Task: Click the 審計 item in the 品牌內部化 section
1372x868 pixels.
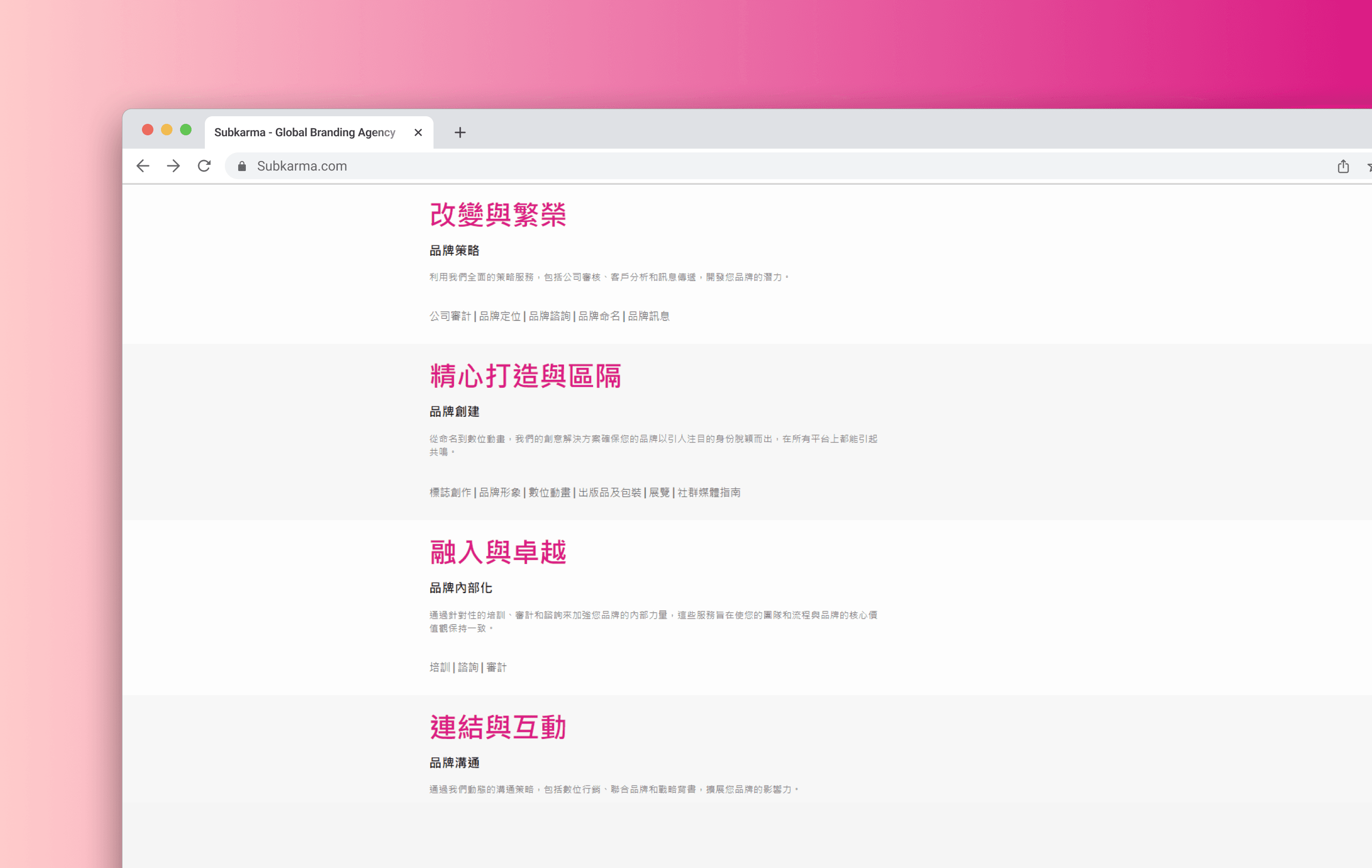Action: click(496, 667)
